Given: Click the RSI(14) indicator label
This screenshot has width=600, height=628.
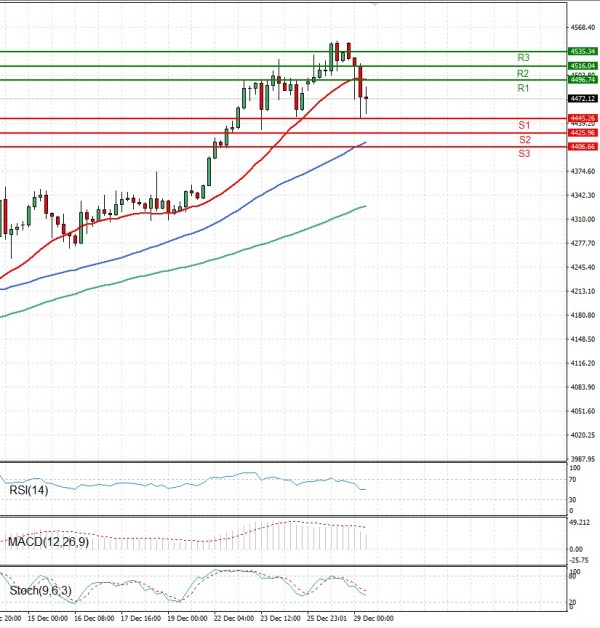Looking at the screenshot, I should click(x=27, y=490).
